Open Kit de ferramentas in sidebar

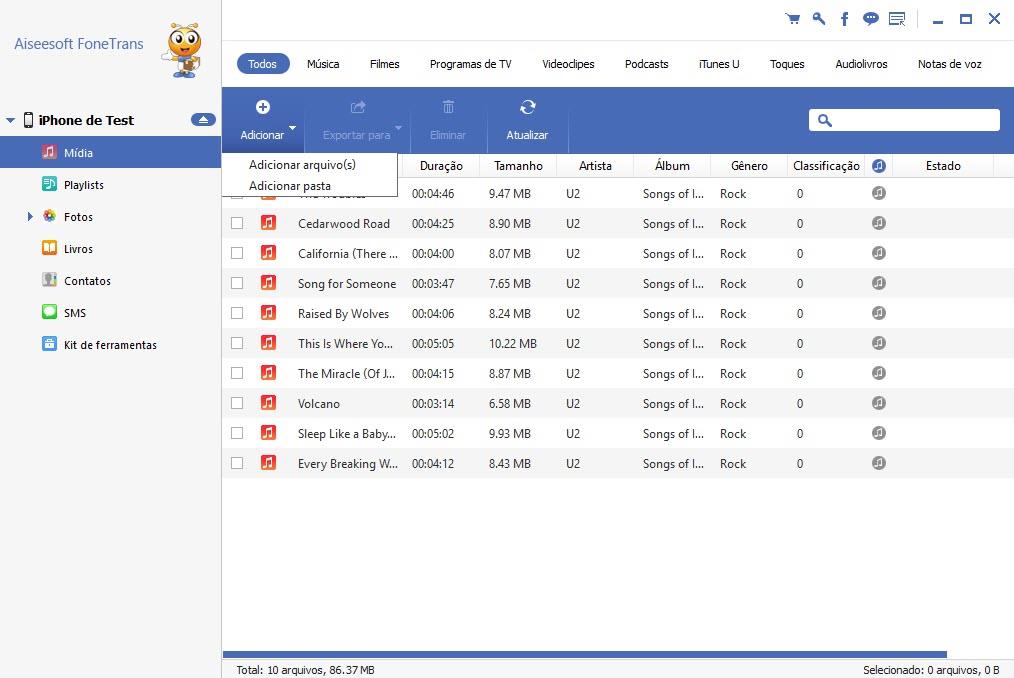pyautogui.click(x=111, y=345)
